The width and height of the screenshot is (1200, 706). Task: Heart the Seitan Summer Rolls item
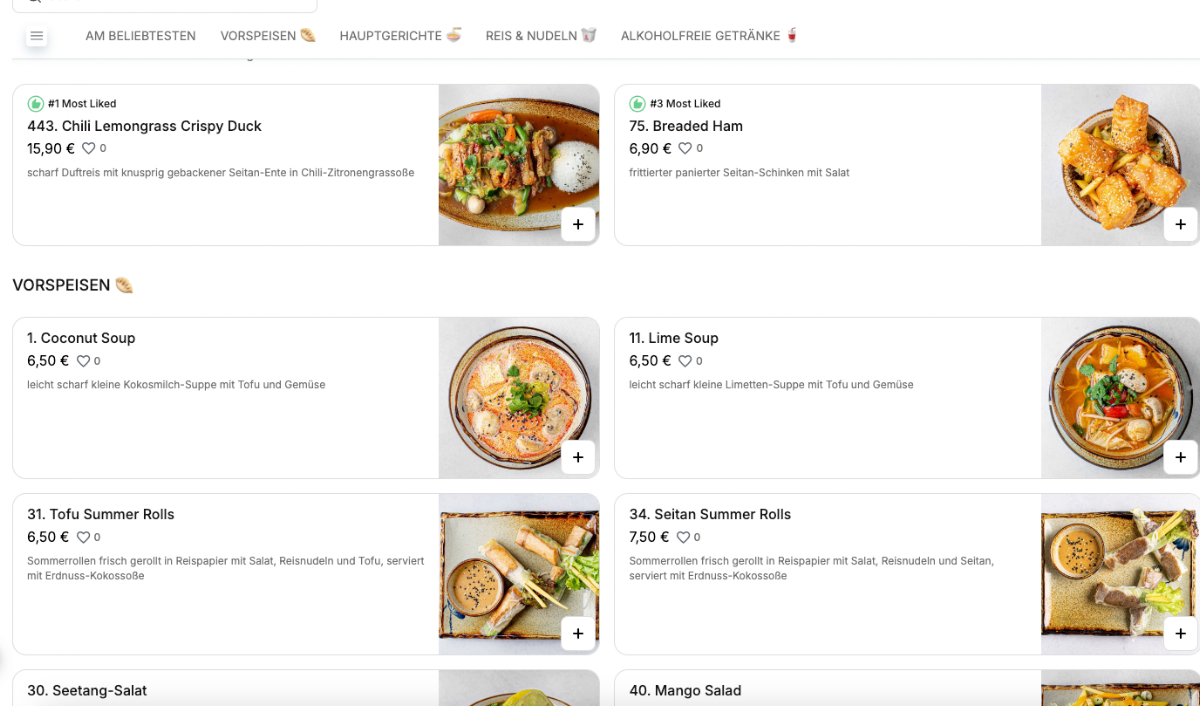point(683,537)
